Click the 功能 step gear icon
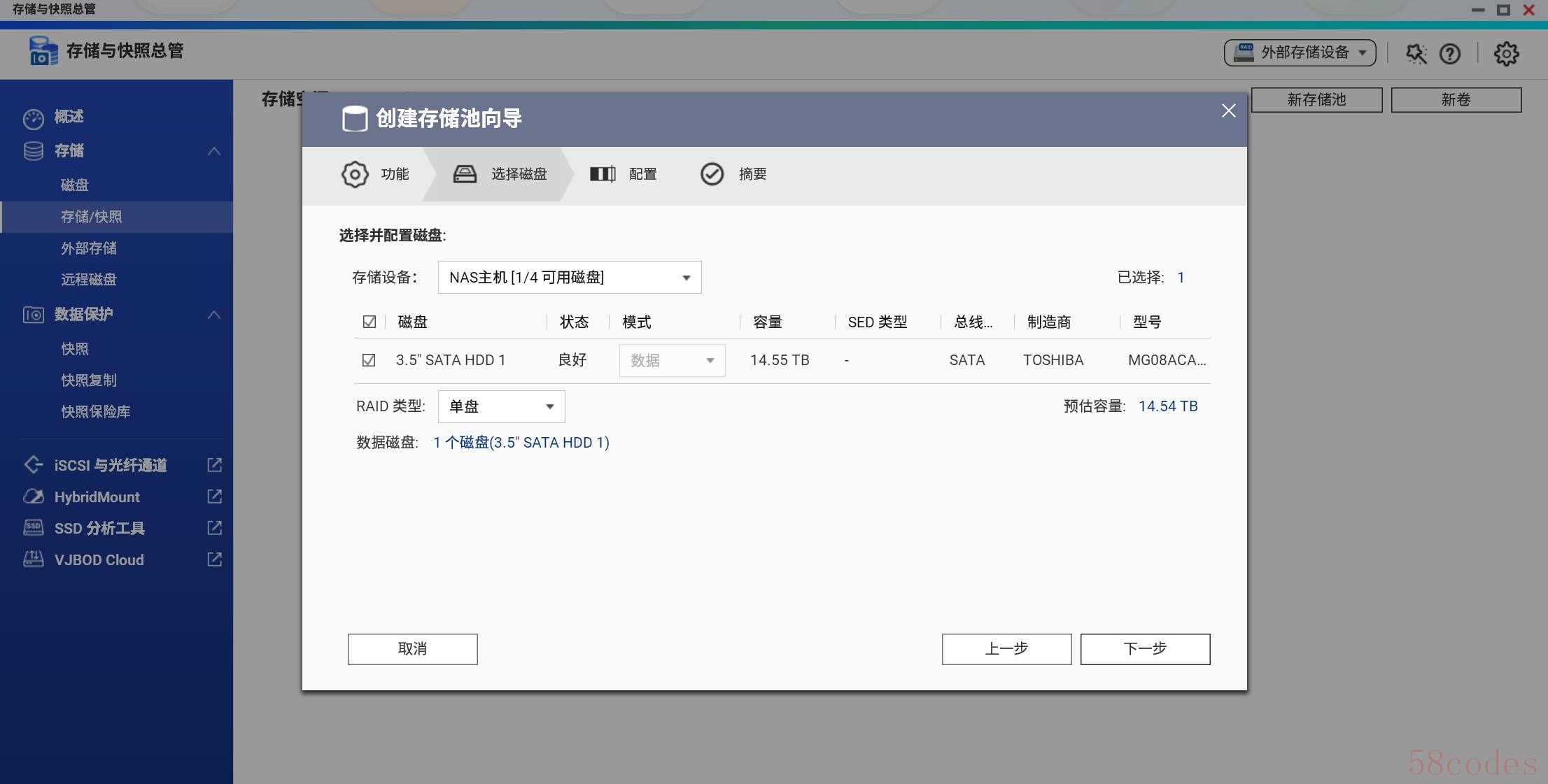The image size is (1548, 784). tap(355, 174)
